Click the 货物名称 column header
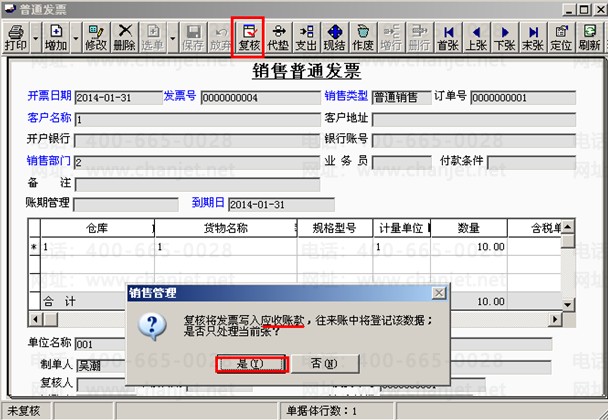Screen dimensions: 608x420 click(x=226, y=228)
